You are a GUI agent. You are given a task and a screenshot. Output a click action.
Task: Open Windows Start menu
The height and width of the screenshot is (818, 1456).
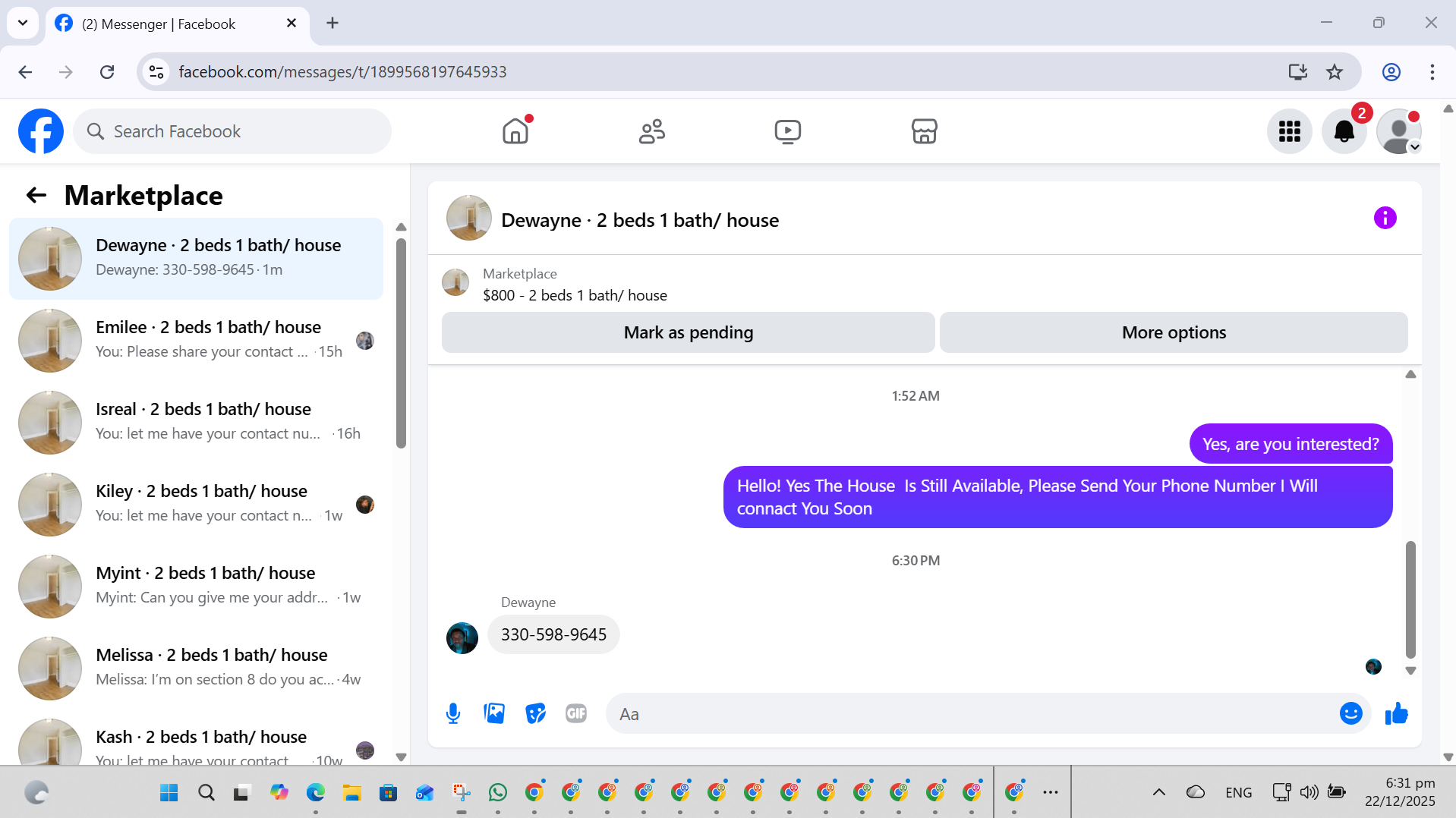click(x=169, y=793)
